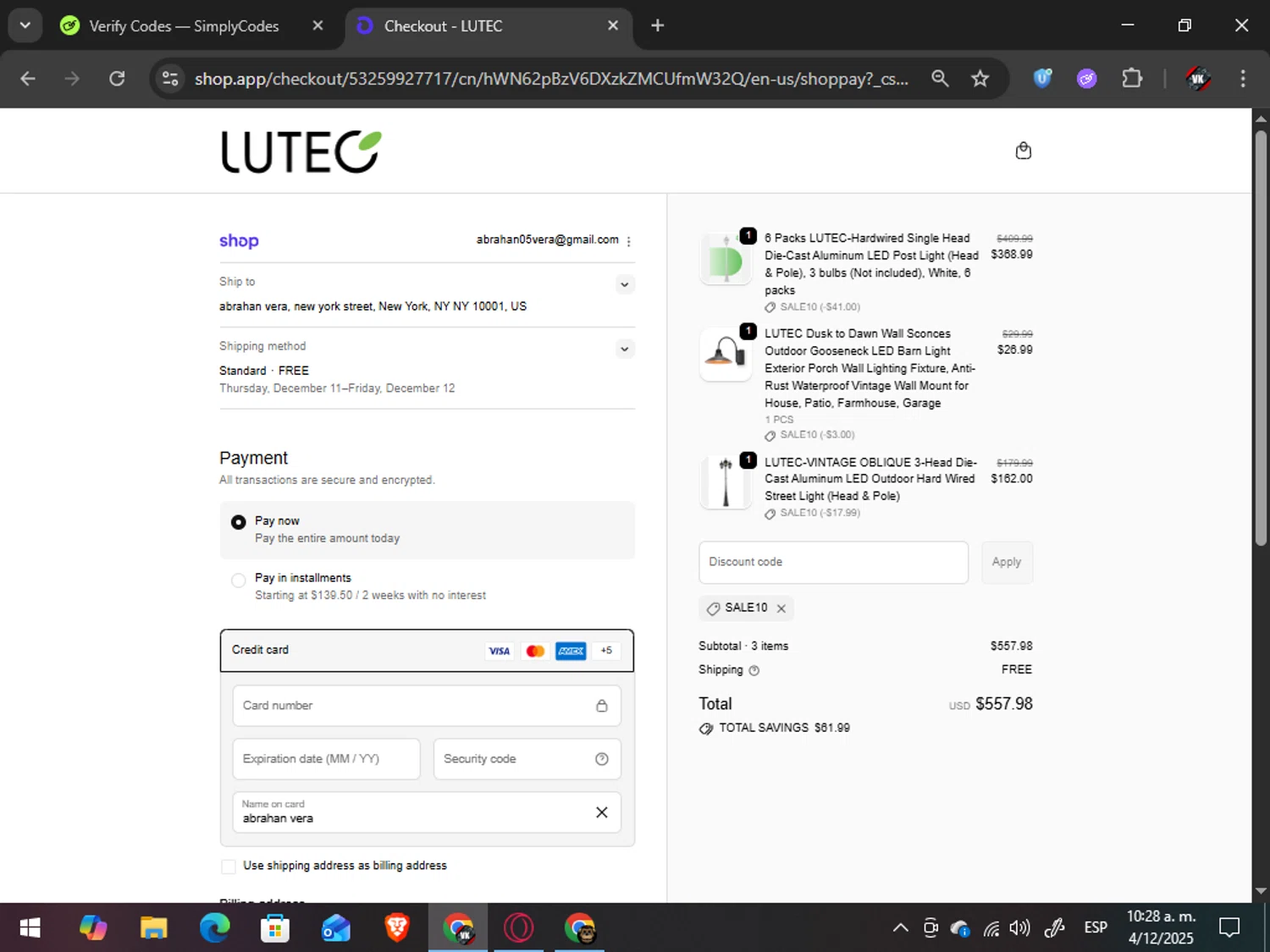
Task: Click the browser address bar URL
Action: (x=551, y=79)
